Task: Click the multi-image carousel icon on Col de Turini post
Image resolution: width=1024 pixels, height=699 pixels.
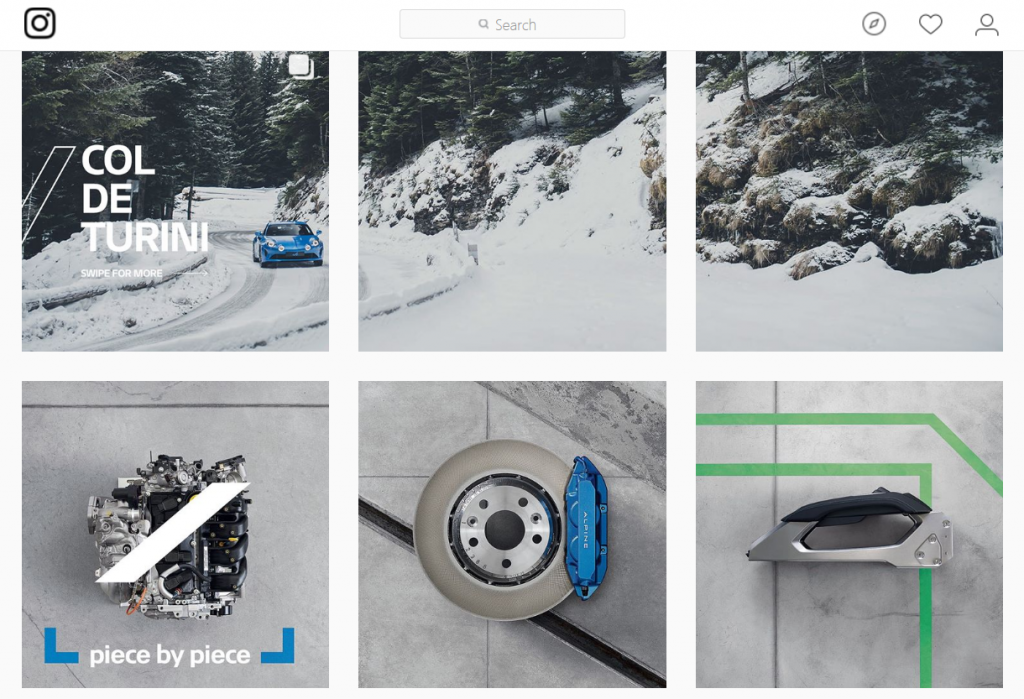Action: (302, 67)
